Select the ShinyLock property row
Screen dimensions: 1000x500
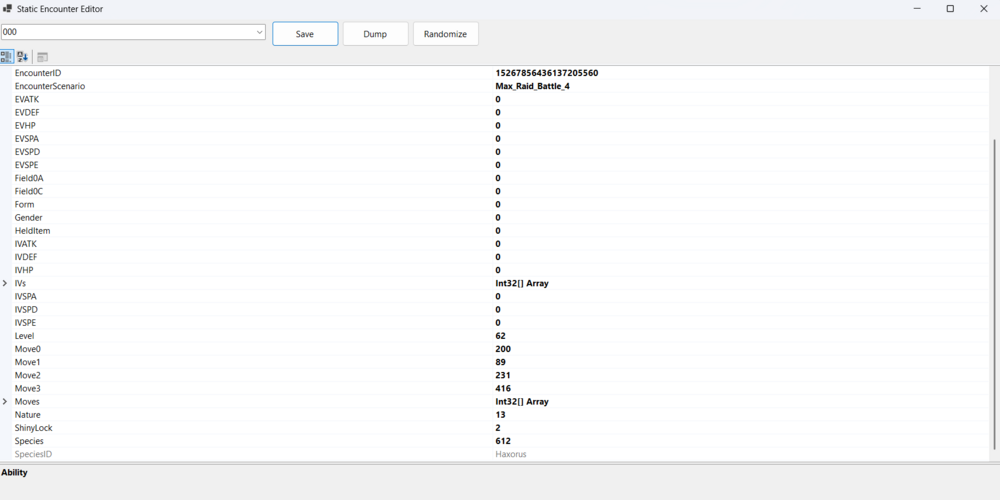pos(34,428)
